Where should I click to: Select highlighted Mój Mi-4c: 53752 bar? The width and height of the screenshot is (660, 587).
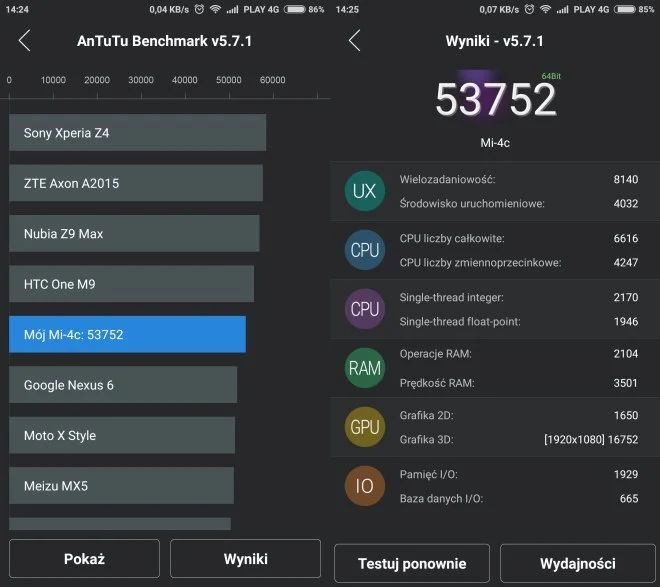point(127,335)
